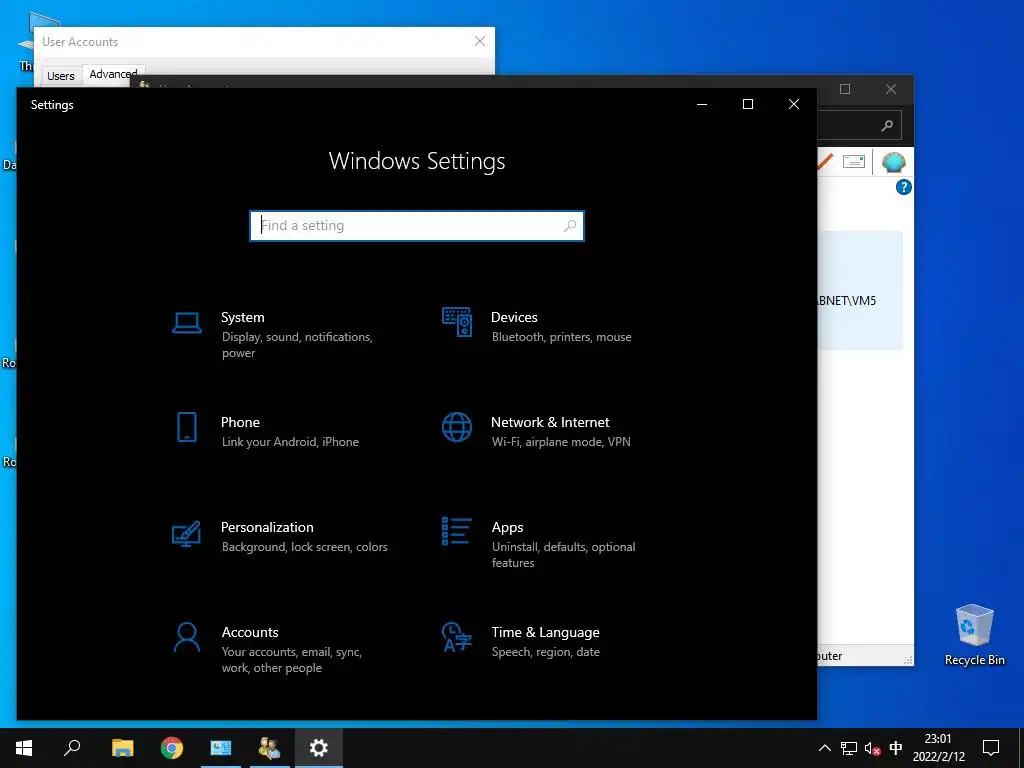Close the background window behind Settings
The width and height of the screenshot is (1024, 768).
(891, 89)
